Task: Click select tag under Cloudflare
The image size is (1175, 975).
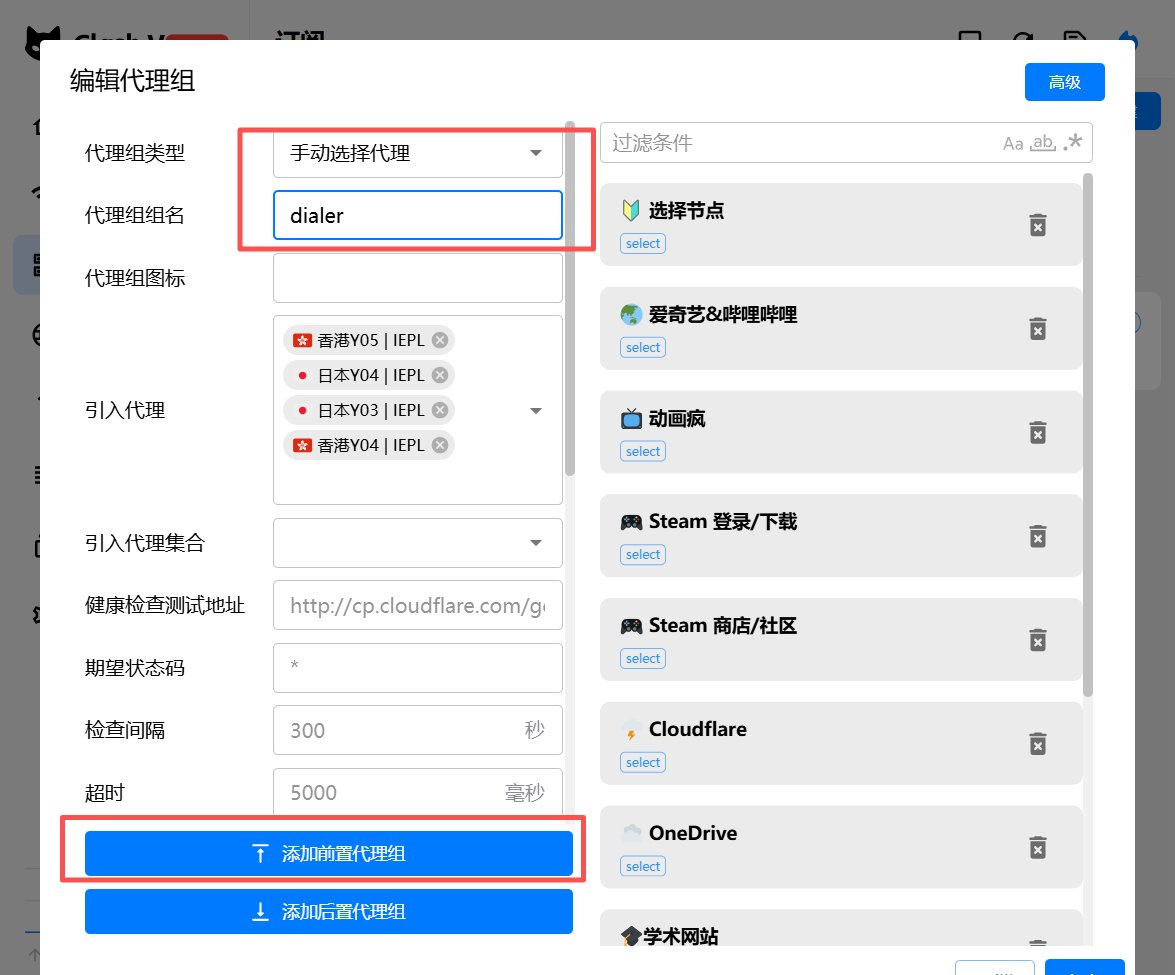Action: tap(643, 762)
